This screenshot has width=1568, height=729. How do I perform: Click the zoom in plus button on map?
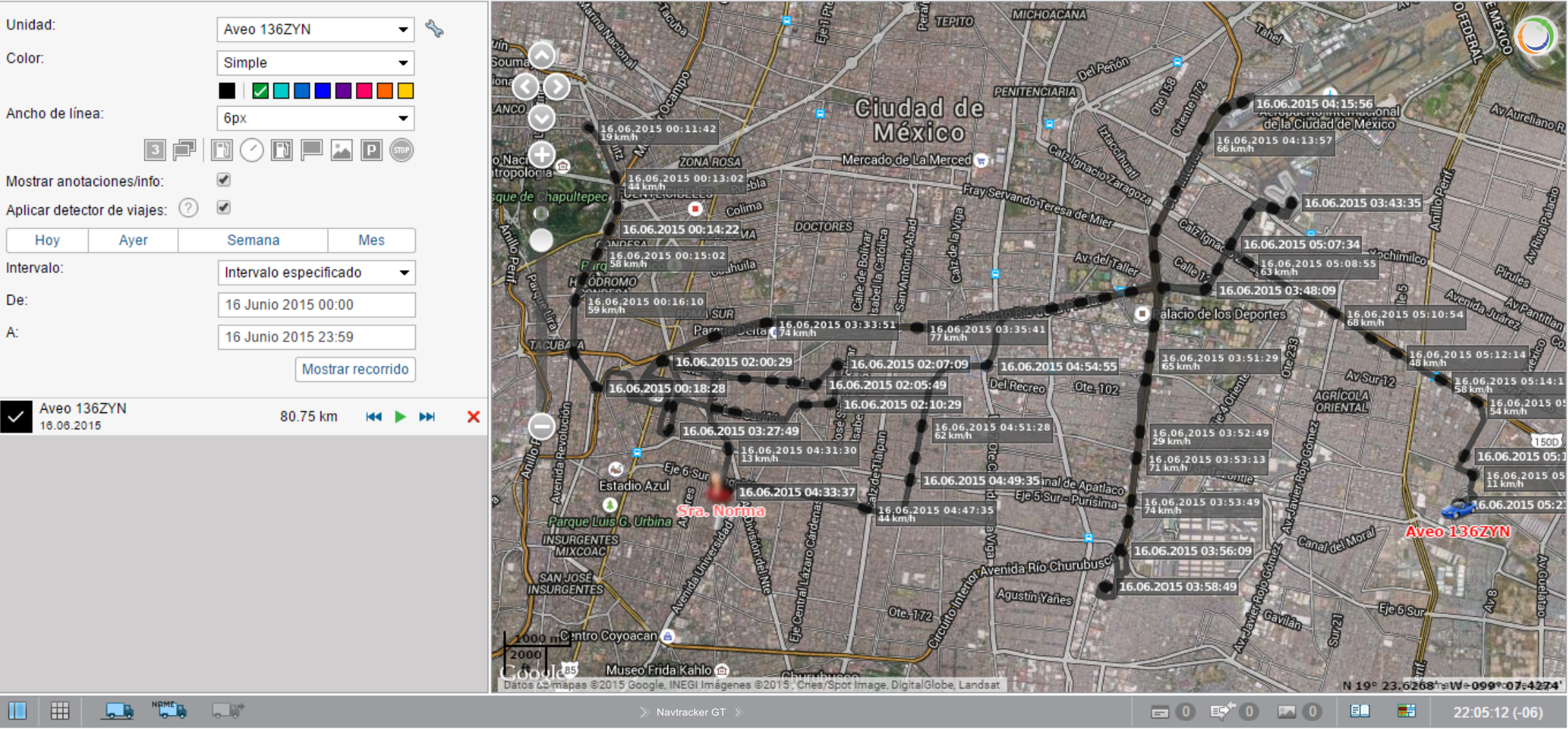541,154
